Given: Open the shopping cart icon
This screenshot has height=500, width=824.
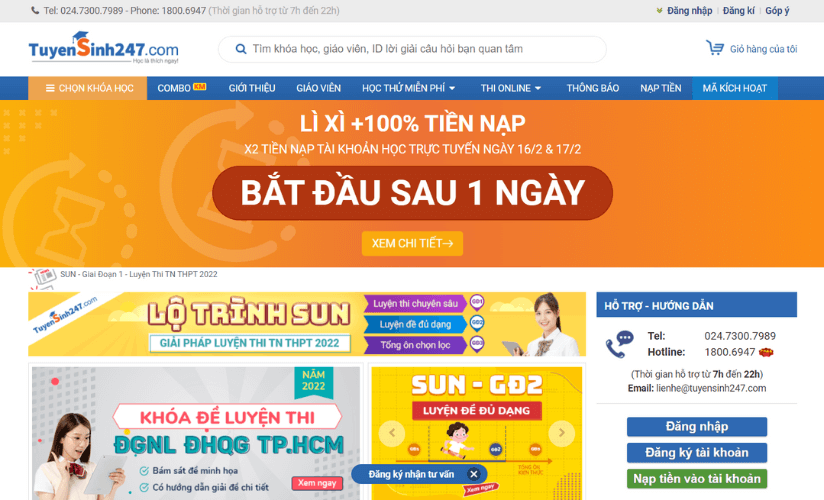Looking at the screenshot, I should coord(715,48).
